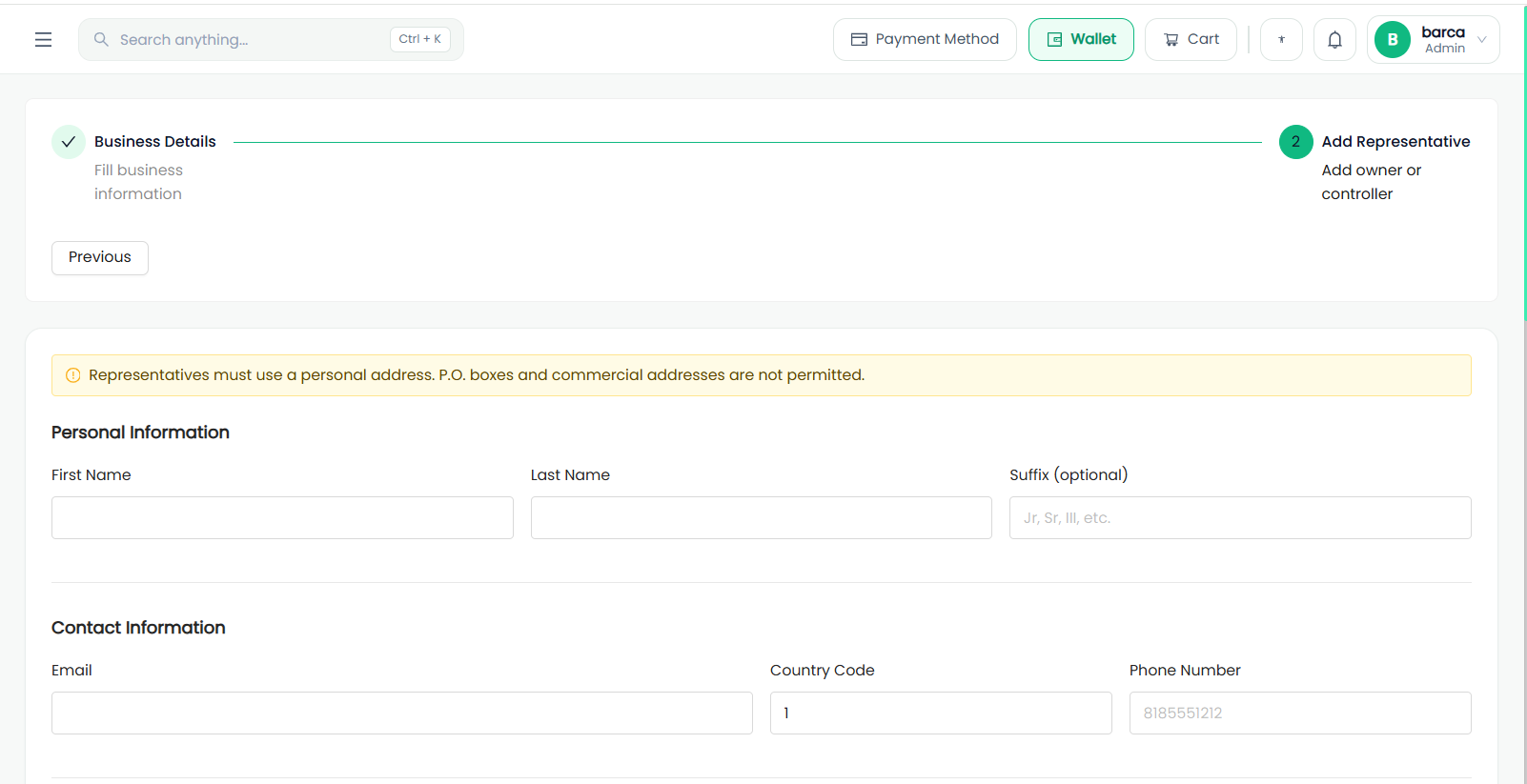Click the Suffix optional input field

[x=1240, y=517]
